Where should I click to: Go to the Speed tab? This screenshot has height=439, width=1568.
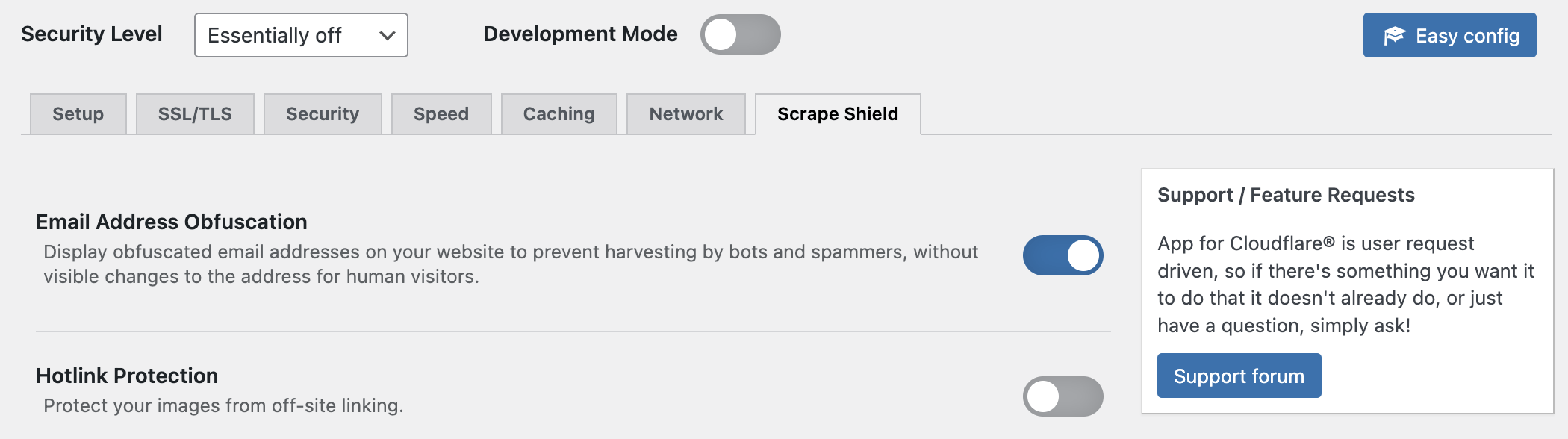441,114
